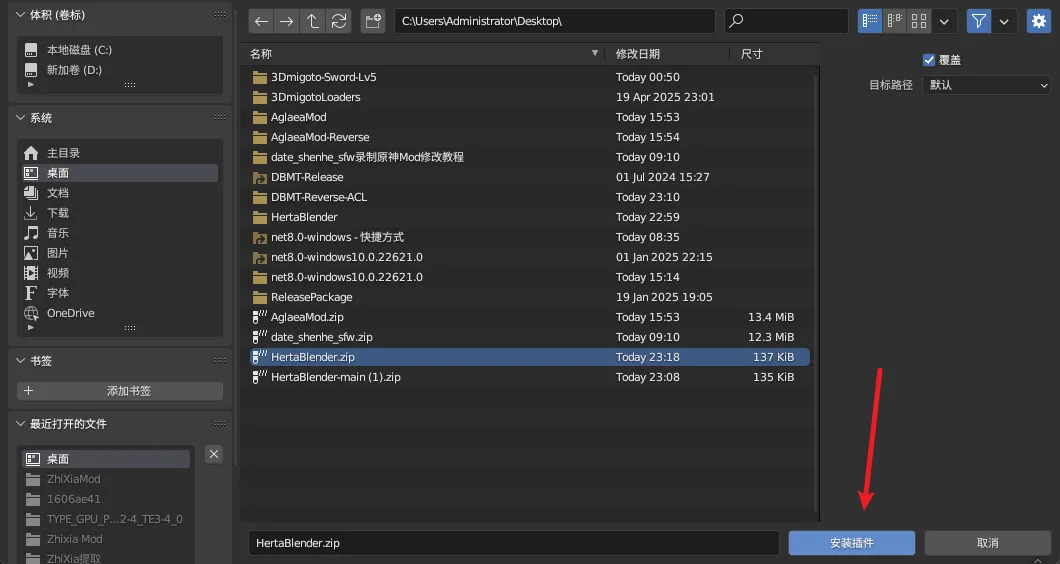Click the HertaBlender.zip filename field
The image size is (1060, 564).
coord(514,543)
